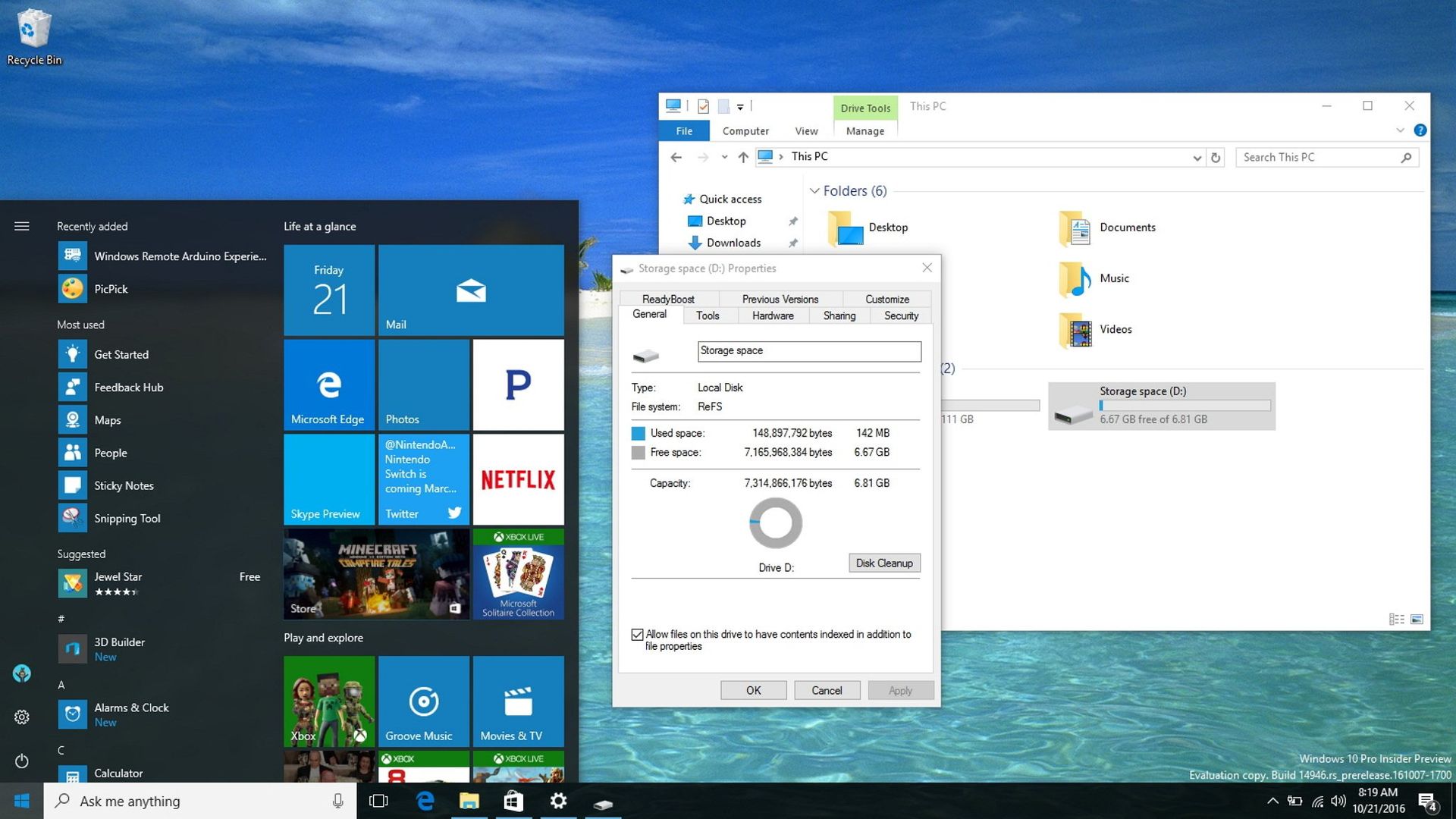This screenshot has width=1456, height=819.
Task: Toggle the large icons view button
Action: 1417,620
